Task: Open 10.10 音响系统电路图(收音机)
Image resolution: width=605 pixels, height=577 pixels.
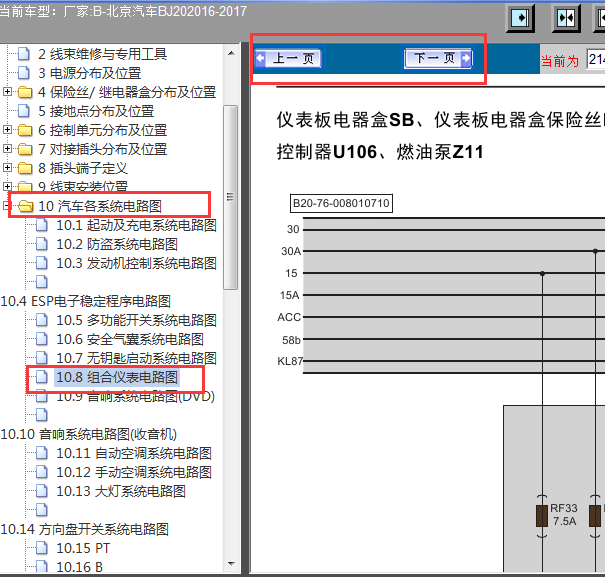Action: pos(89,434)
